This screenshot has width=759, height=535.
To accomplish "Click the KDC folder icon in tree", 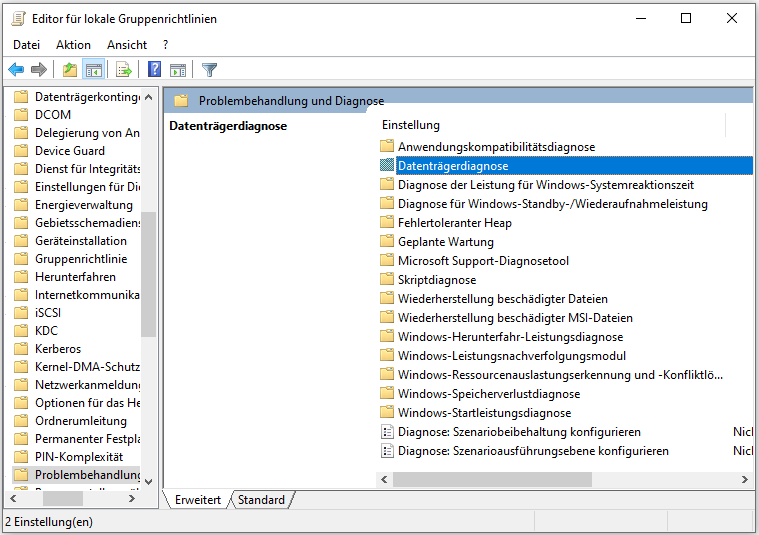I will [21, 331].
